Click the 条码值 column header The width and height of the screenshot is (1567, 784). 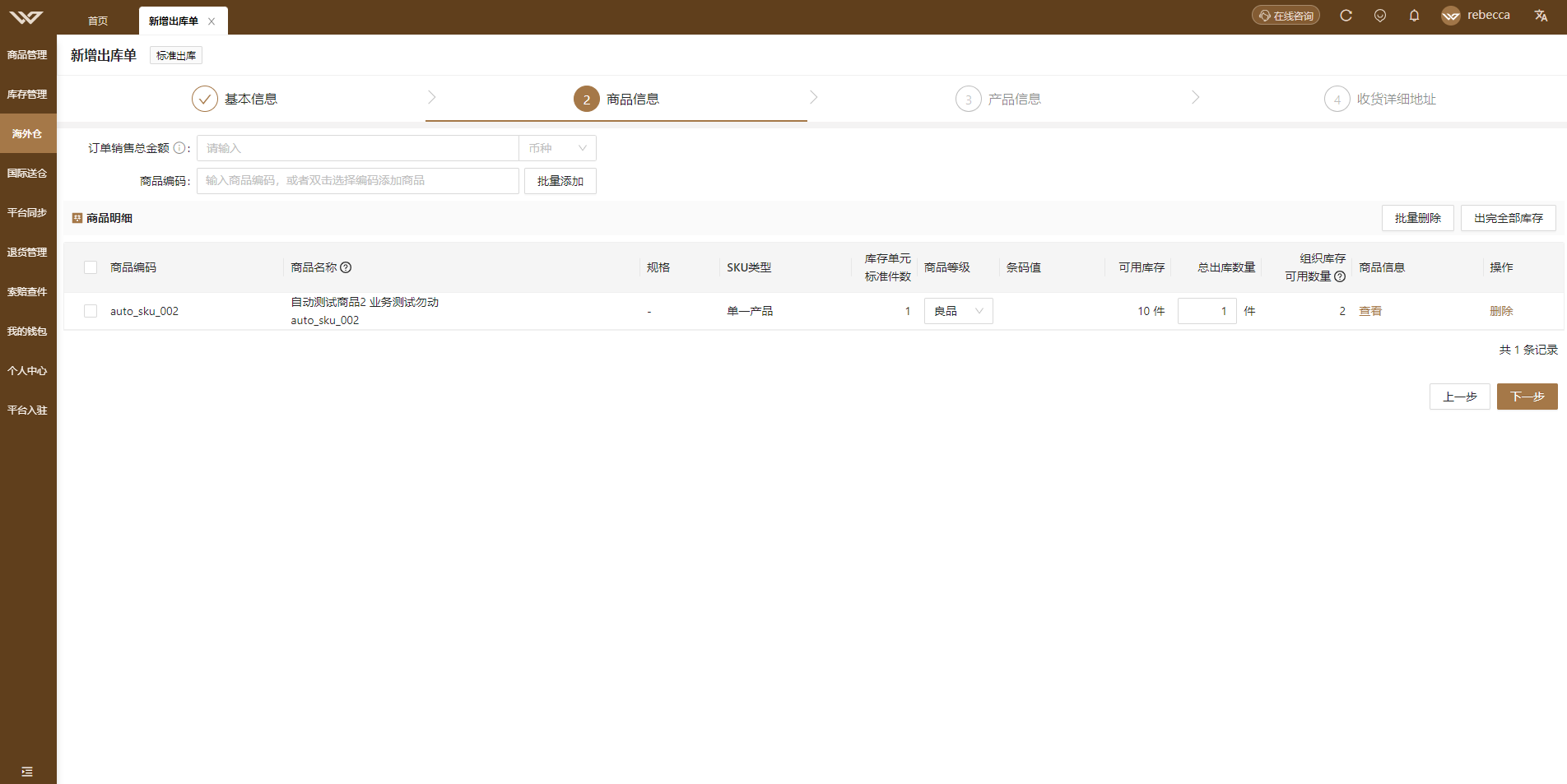click(1023, 267)
